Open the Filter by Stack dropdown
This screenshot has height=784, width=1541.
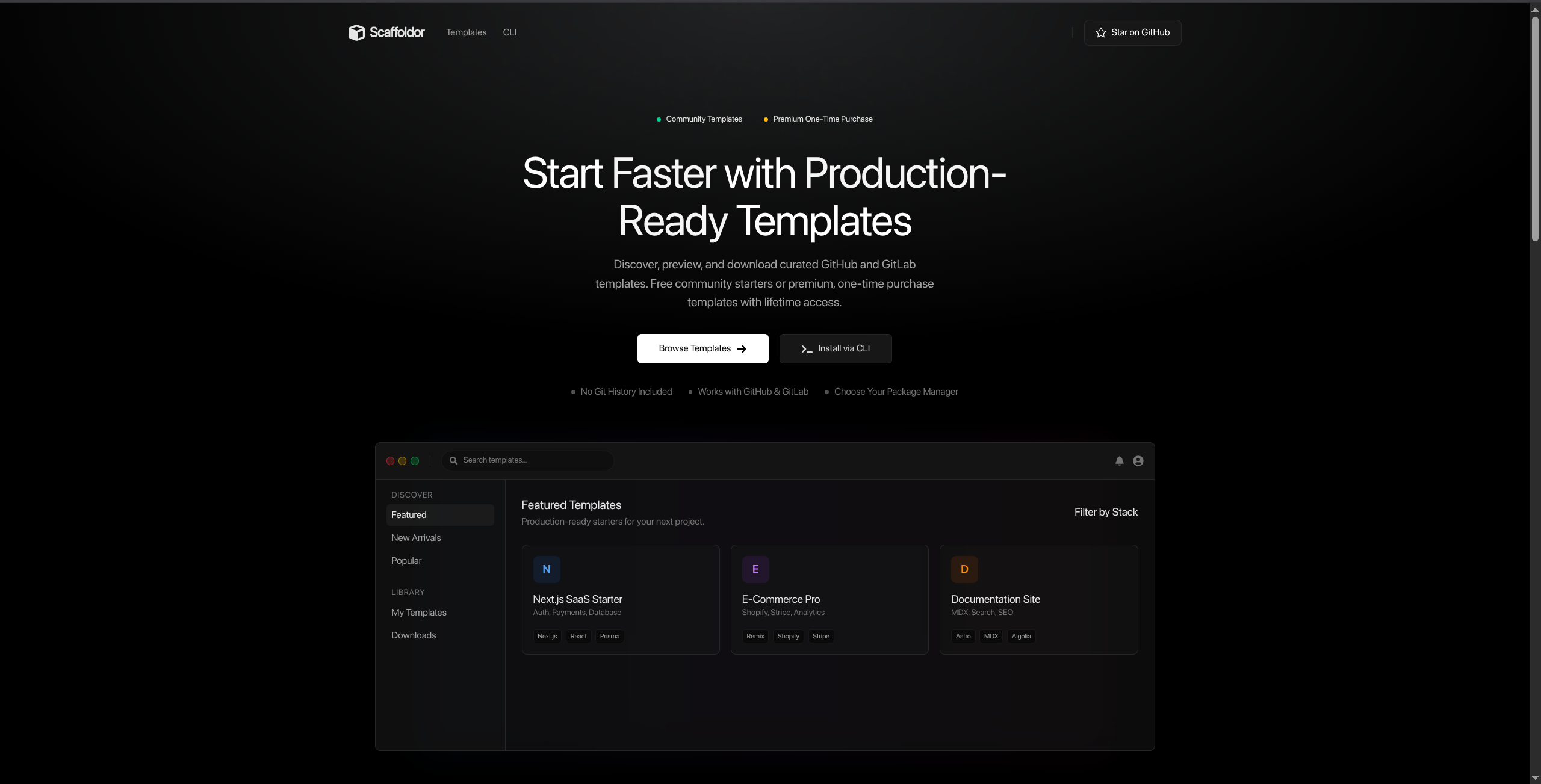click(1105, 512)
